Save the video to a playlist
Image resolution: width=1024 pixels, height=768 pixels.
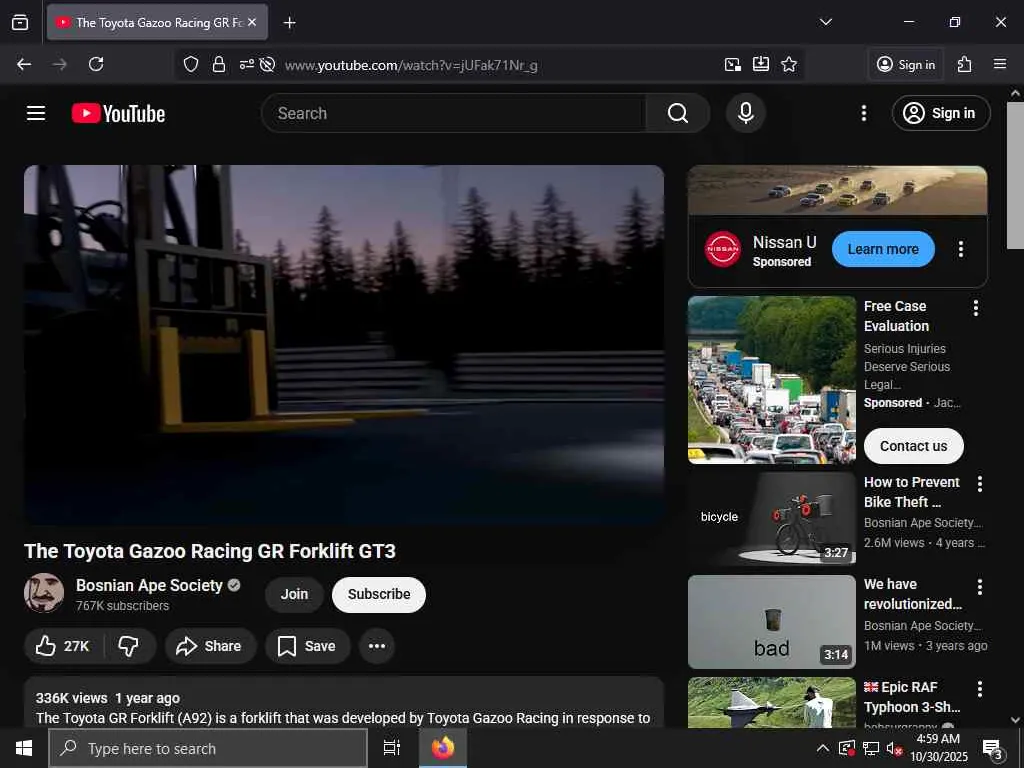click(x=308, y=646)
